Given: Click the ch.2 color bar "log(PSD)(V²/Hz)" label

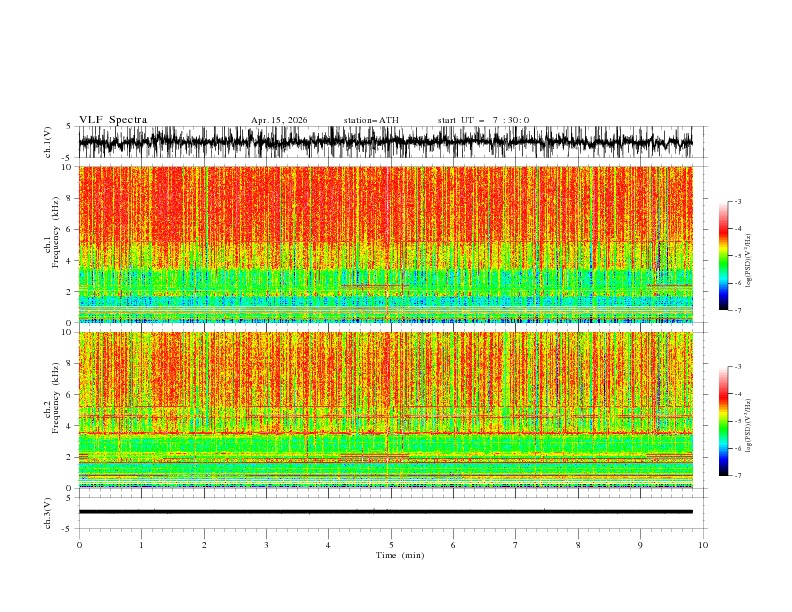Looking at the screenshot, I should pyautogui.click(x=749, y=426).
